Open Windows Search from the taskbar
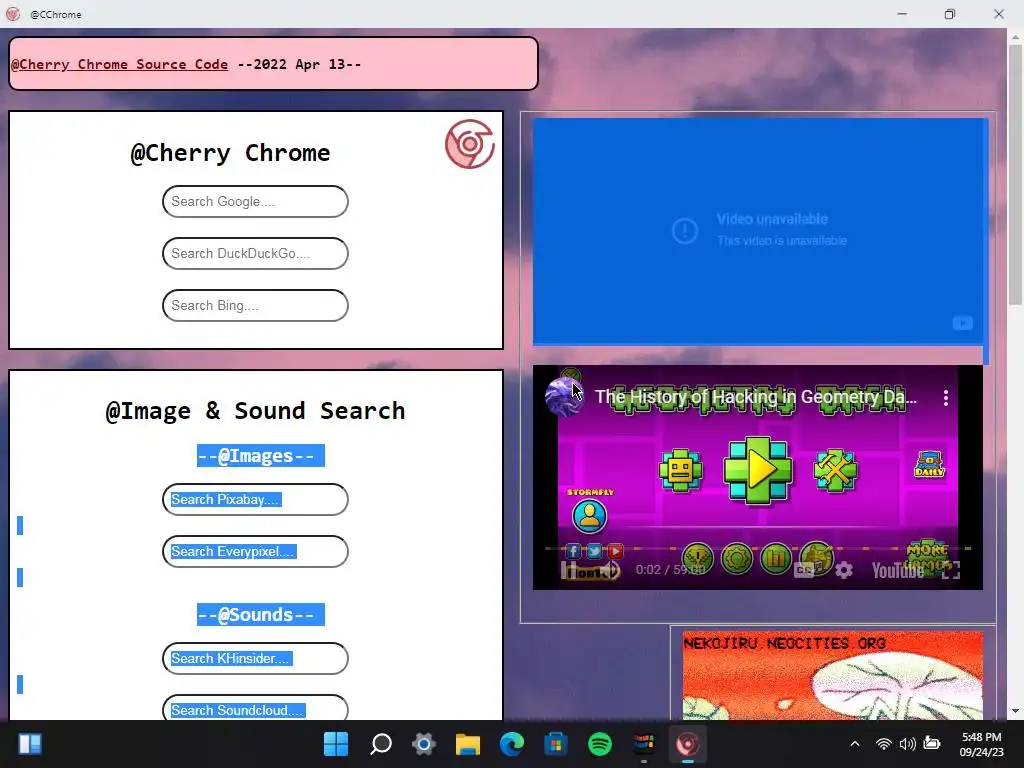The image size is (1024, 768). pos(381,744)
